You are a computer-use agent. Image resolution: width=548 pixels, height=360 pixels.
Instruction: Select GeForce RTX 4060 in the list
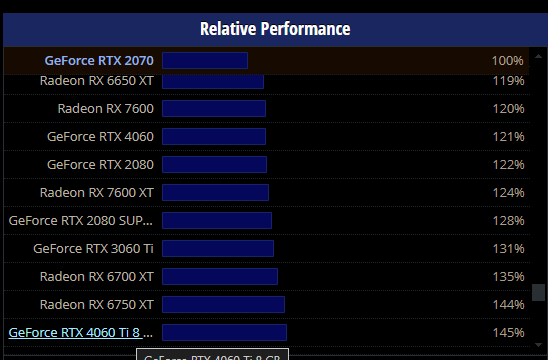tap(100, 137)
